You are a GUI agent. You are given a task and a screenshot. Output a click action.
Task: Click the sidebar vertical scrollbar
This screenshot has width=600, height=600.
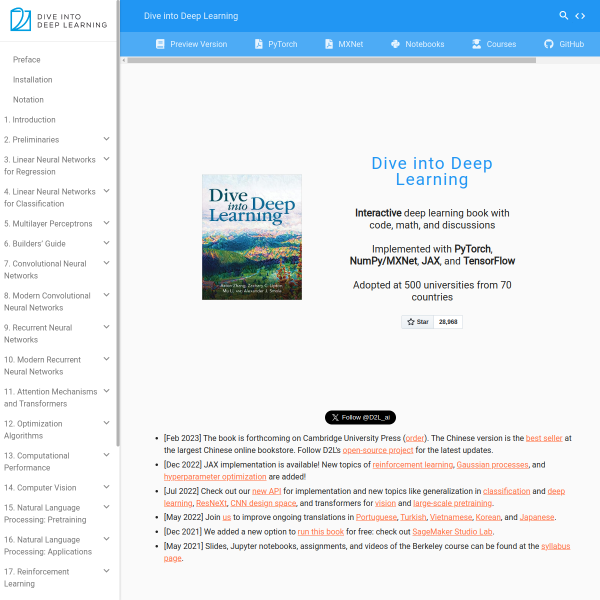pyautogui.click(x=118, y=224)
